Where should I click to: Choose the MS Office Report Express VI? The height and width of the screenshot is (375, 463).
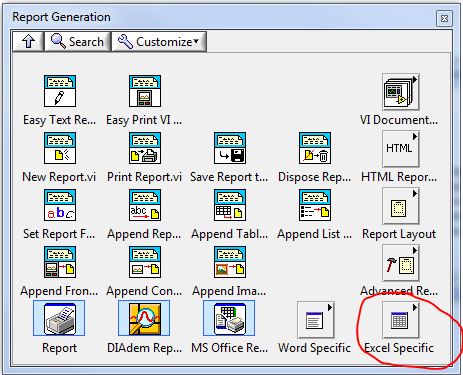coord(229,318)
